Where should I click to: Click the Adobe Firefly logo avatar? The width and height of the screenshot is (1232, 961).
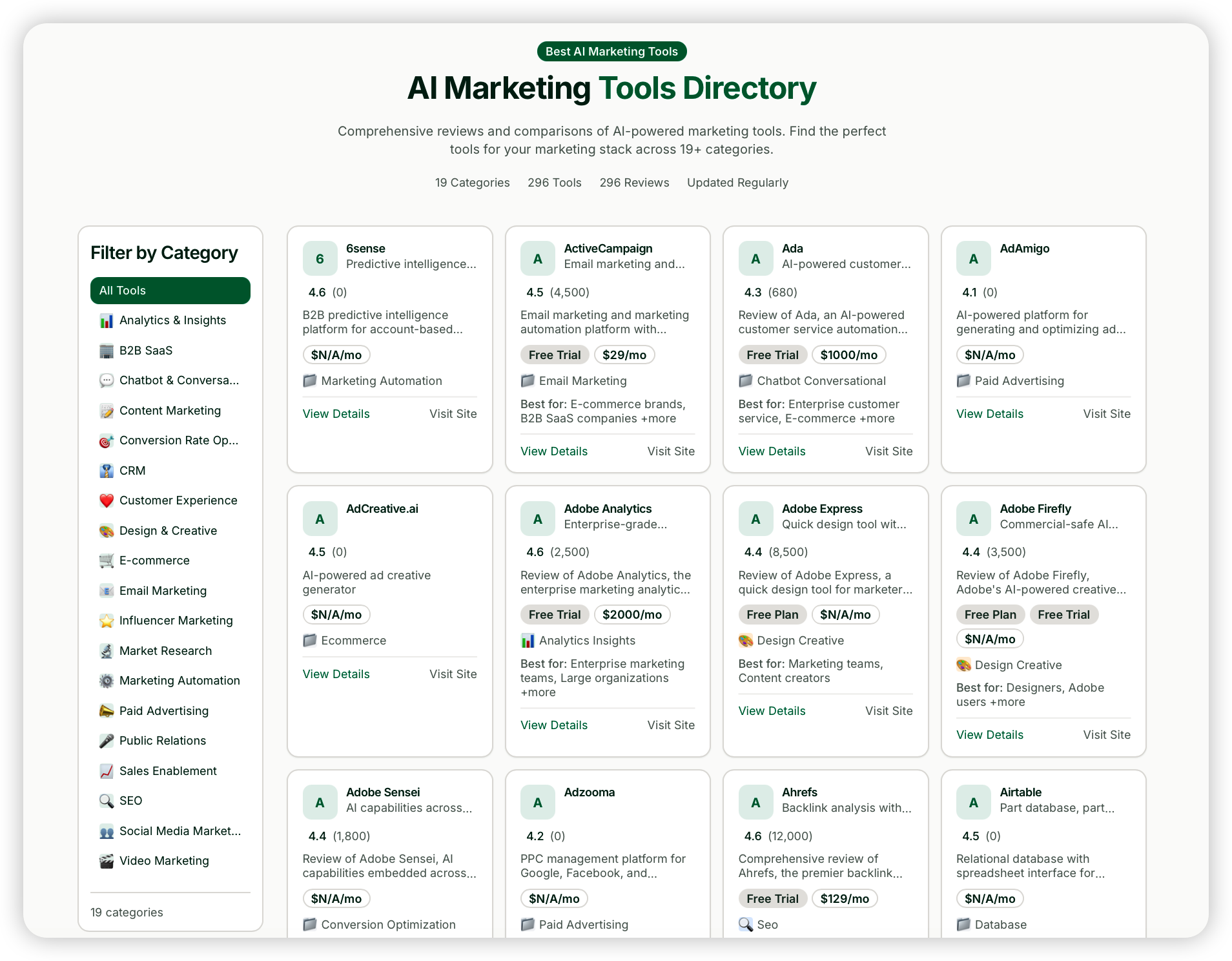(973, 518)
